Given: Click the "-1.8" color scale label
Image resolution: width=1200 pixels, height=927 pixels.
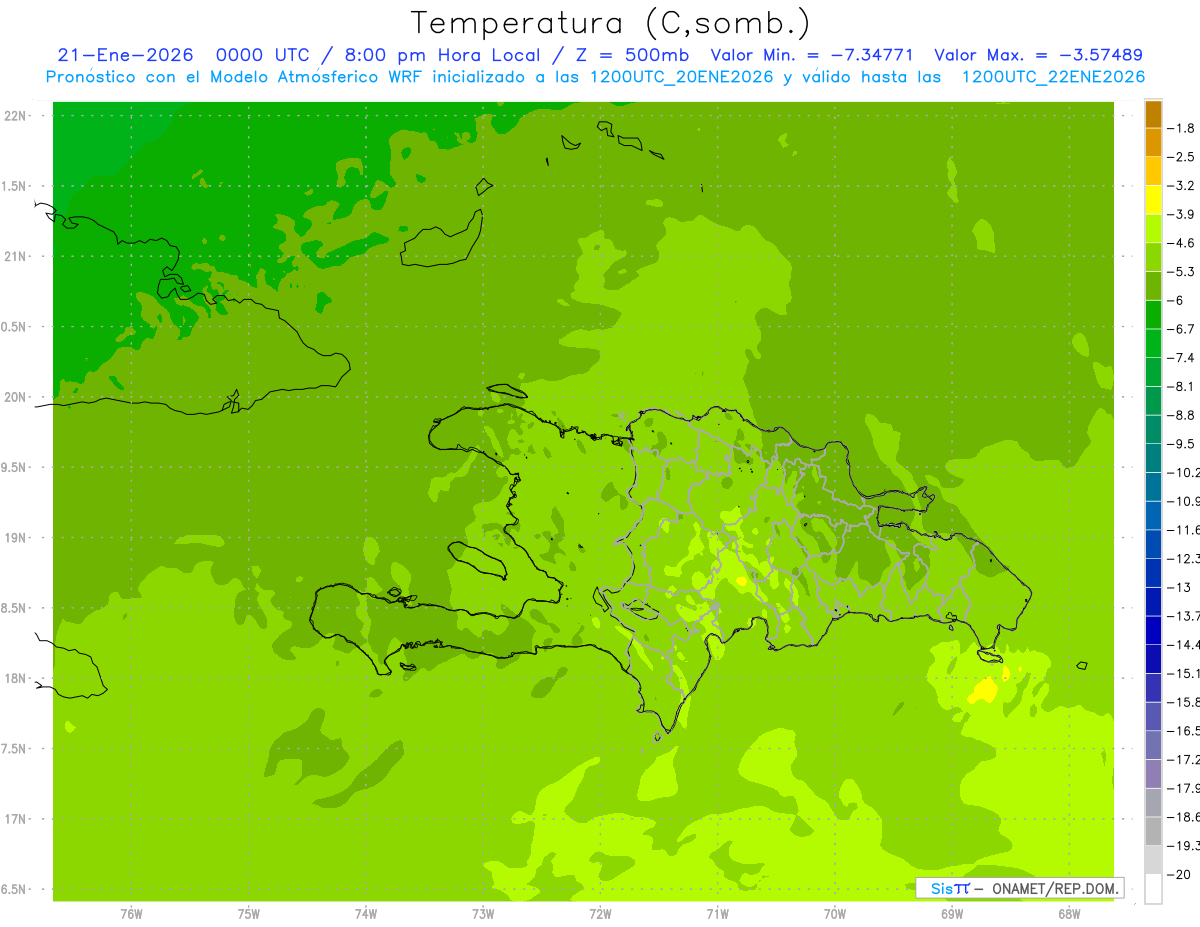Looking at the screenshot, I should click(1181, 128).
